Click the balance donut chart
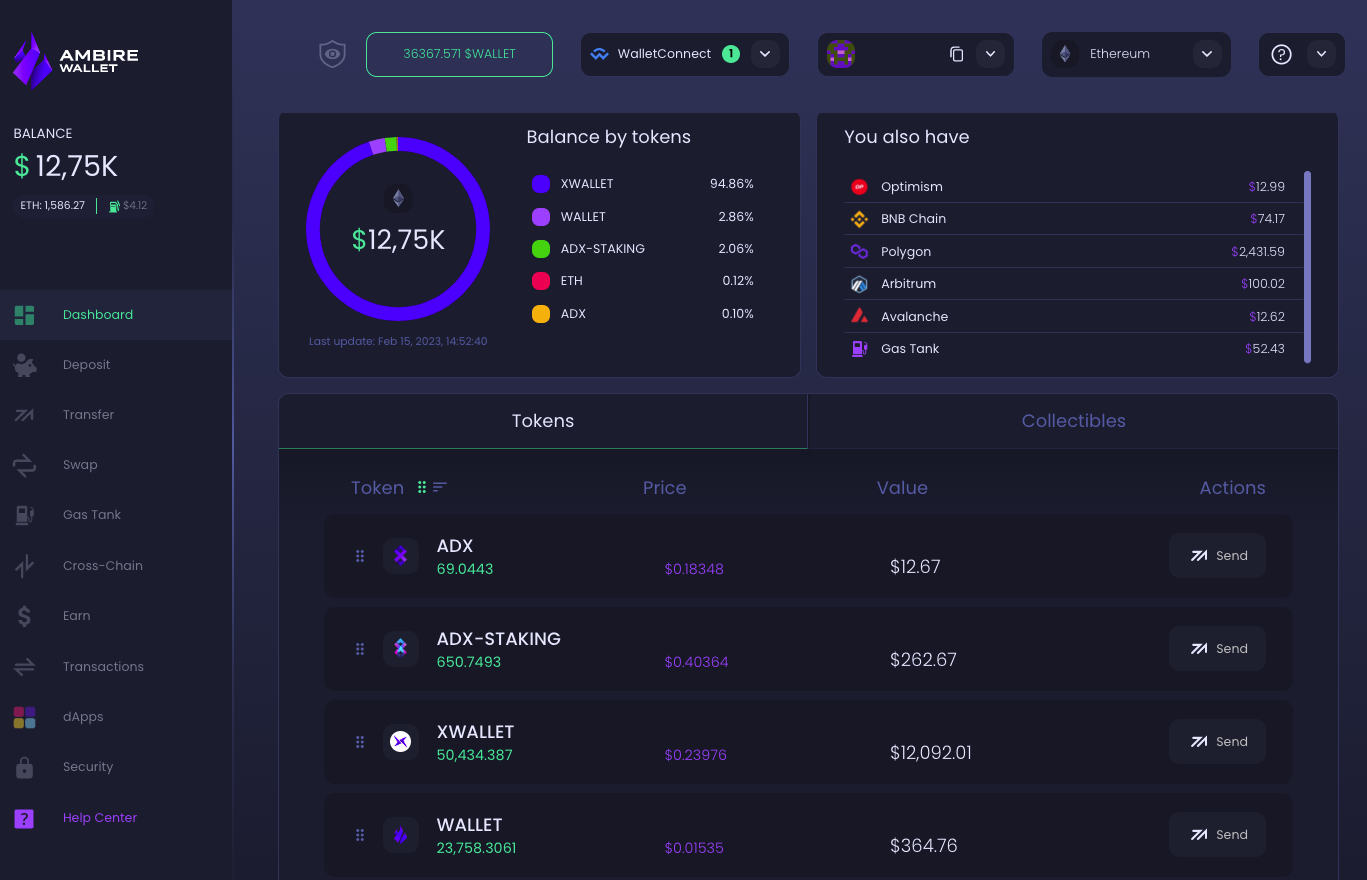 click(x=398, y=229)
